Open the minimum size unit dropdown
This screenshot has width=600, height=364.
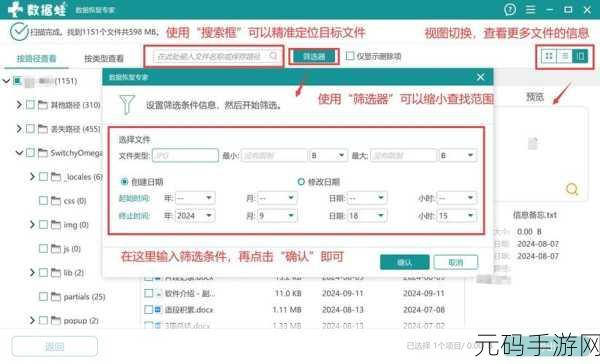coord(329,155)
